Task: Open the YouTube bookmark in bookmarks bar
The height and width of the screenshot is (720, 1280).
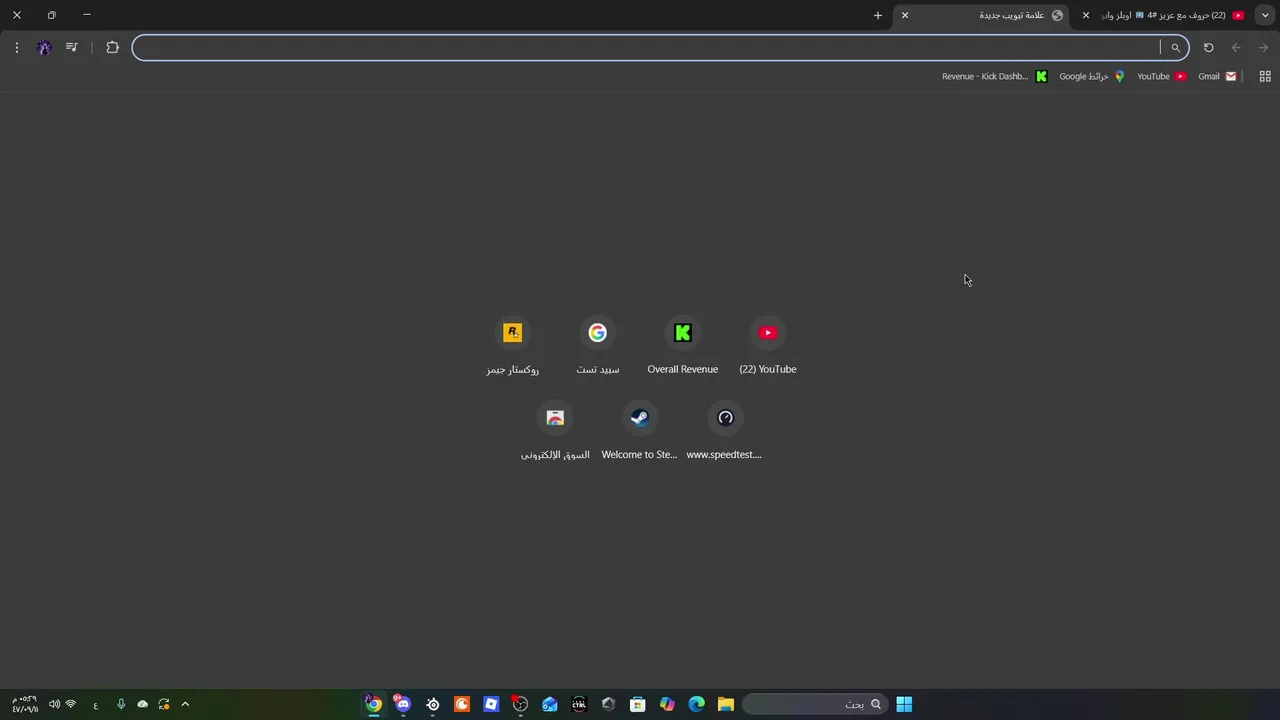Action: click(1161, 76)
